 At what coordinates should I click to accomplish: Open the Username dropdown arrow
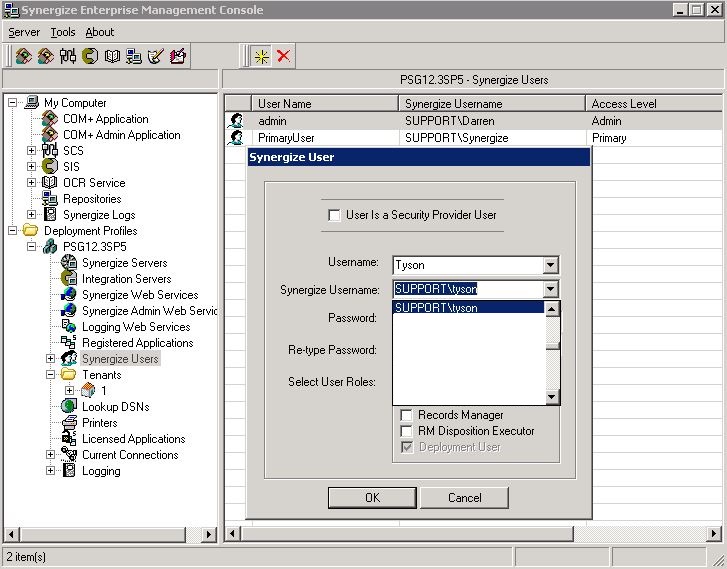click(x=550, y=265)
